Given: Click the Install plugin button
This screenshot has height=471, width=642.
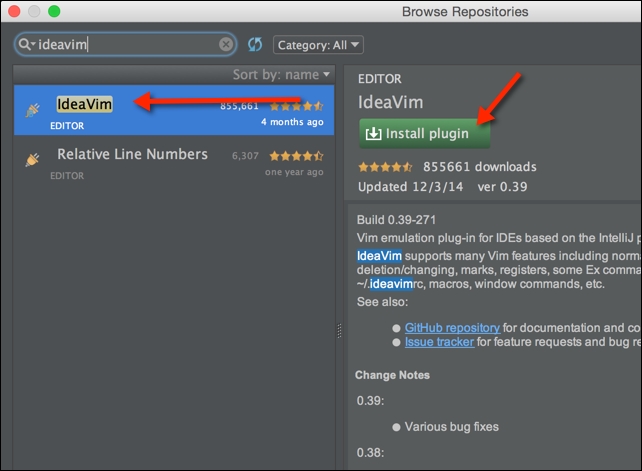Looking at the screenshot, I should click(x=424, y=134).
